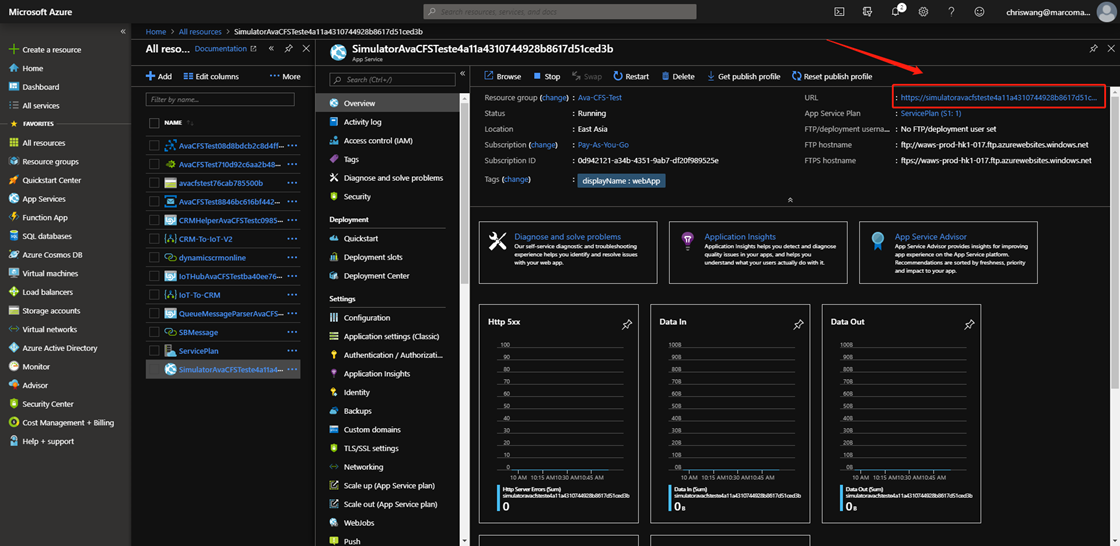Click Restart in the app toolbar
This screenshot has height=546, width=1120.
pos(631,76)
